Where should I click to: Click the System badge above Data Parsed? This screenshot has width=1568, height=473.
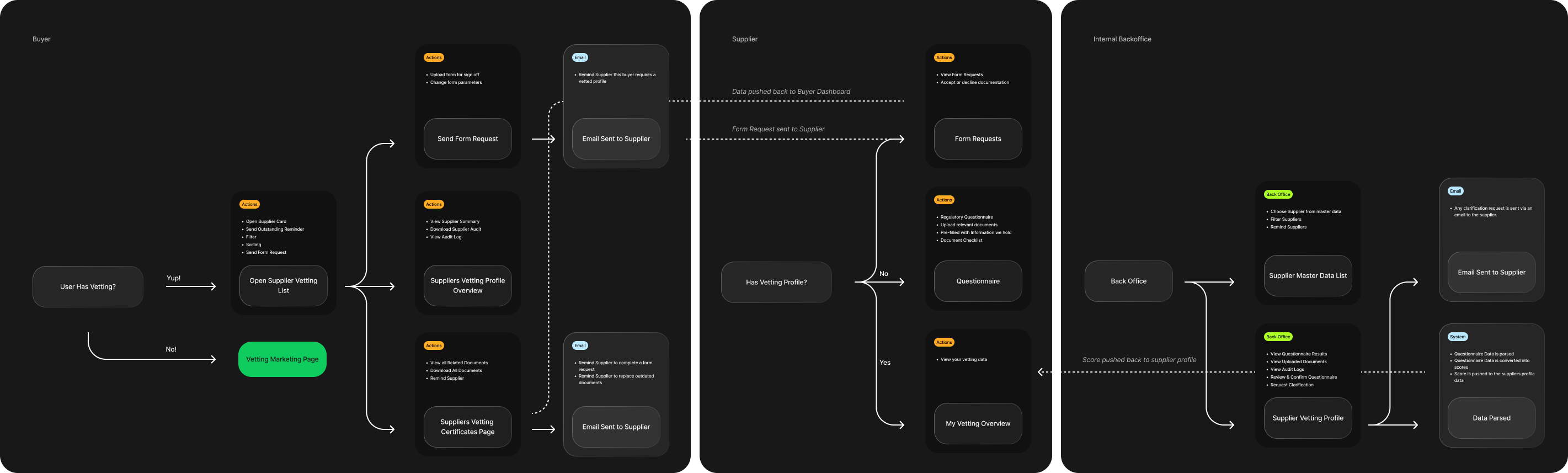click(1457, 337)
